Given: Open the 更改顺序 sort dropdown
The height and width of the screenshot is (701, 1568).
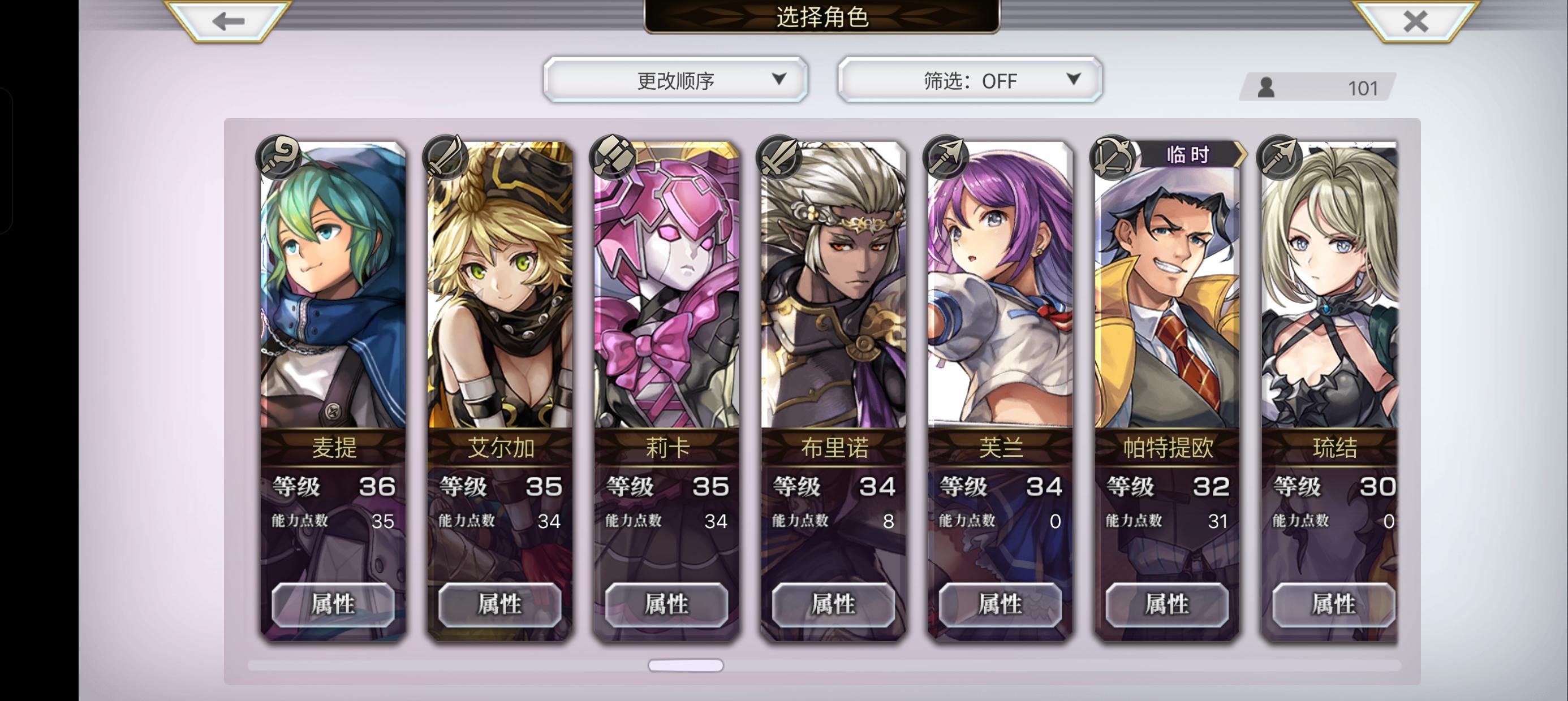Looking at the screenshot, I should (x=675, y=80).
